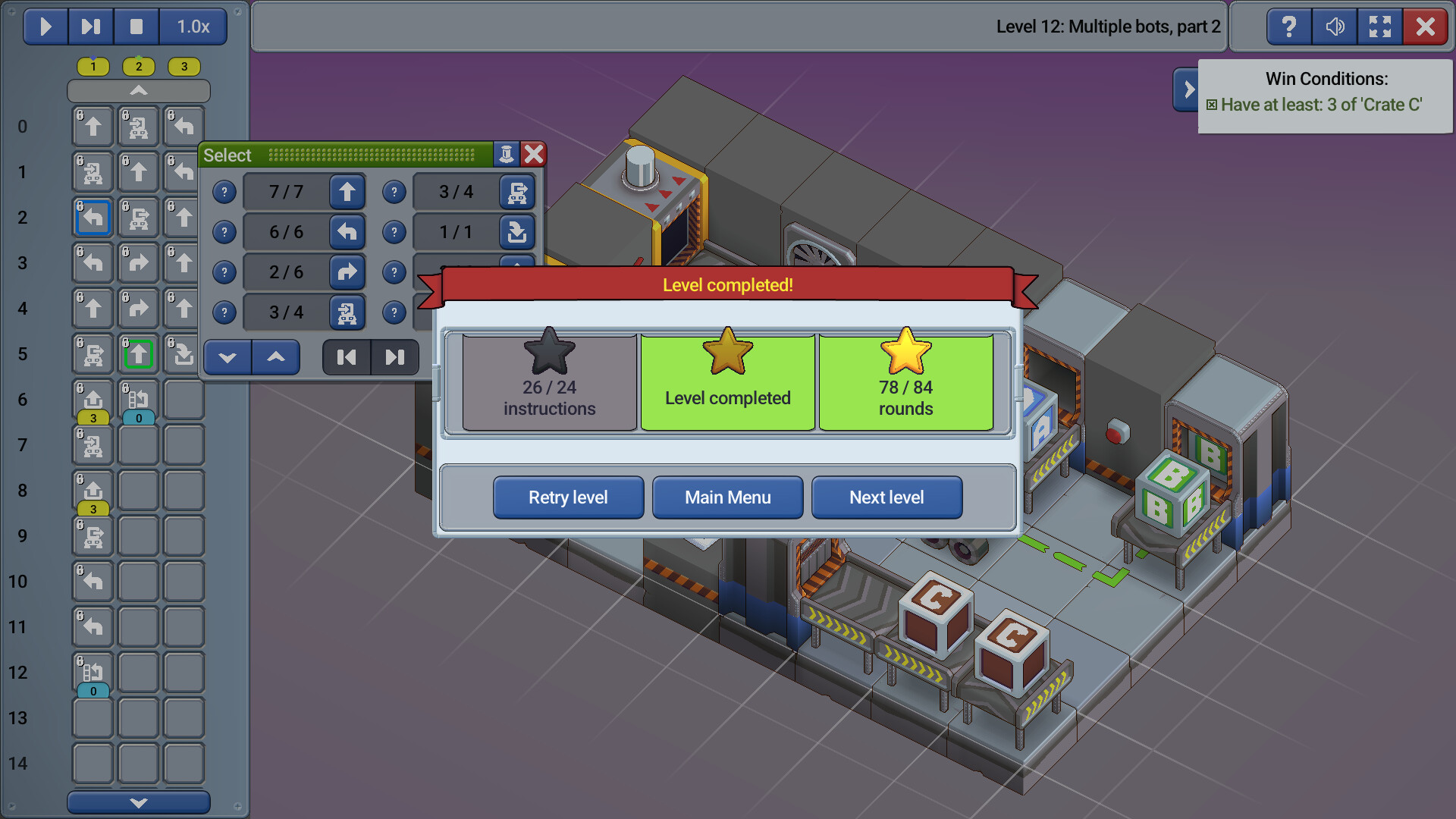The height and width of the screenshot is (819, 1456).
Task: Select the move forward instruction in the Select window
Action: click(x=347, y=192)
